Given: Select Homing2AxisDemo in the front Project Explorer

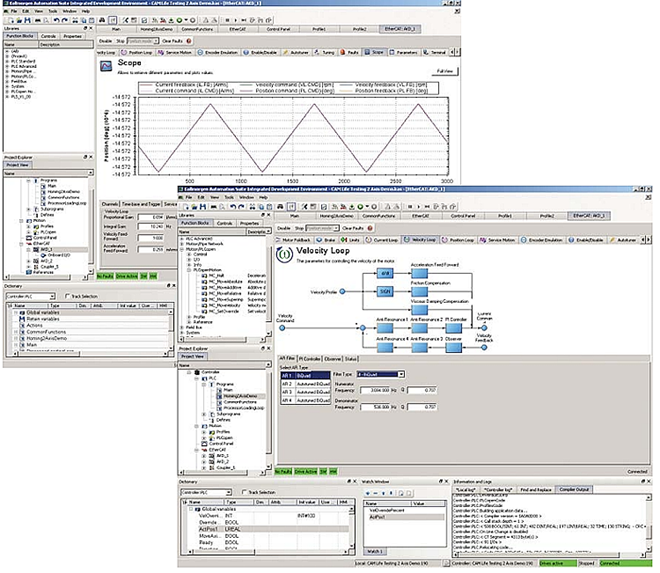Looking at the screenshot, I should (240, 396).
